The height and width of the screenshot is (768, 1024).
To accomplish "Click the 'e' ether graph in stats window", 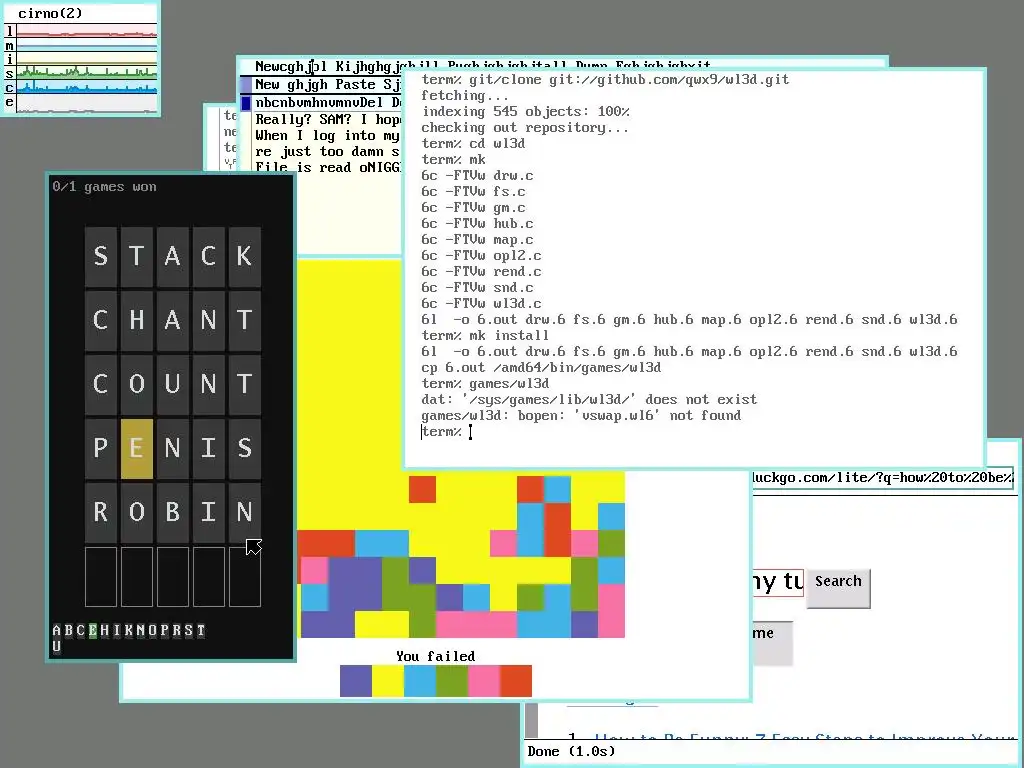I will (87, 103).
